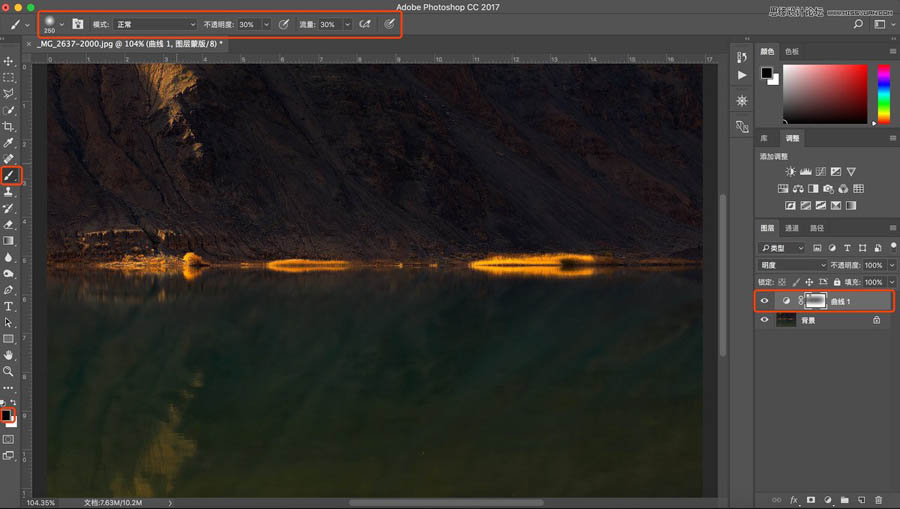Select the Rectangle shape tool

[x=9, y=339]
